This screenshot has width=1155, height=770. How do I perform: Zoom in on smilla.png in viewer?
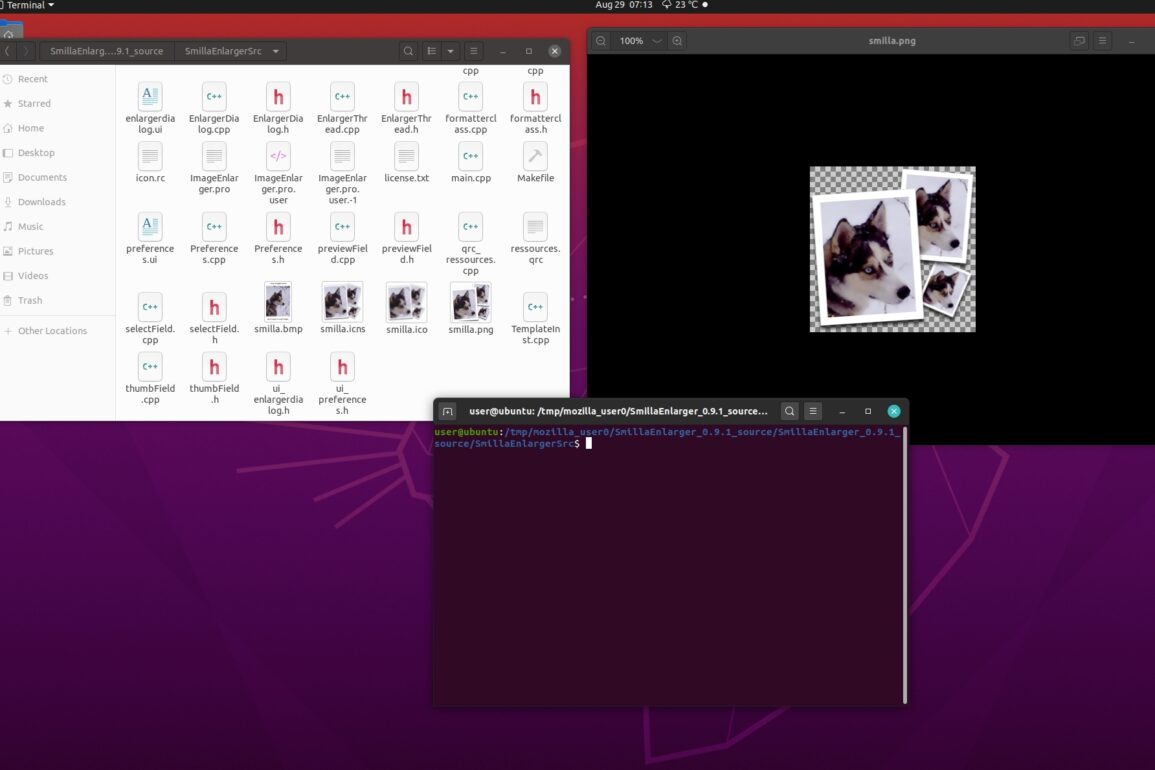pos(677,41)
